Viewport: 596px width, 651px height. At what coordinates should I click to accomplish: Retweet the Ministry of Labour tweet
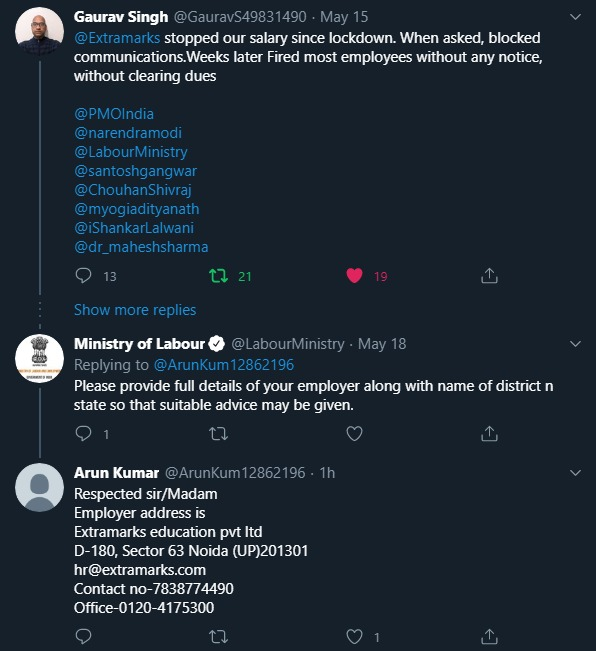click(x=218, y=434)
